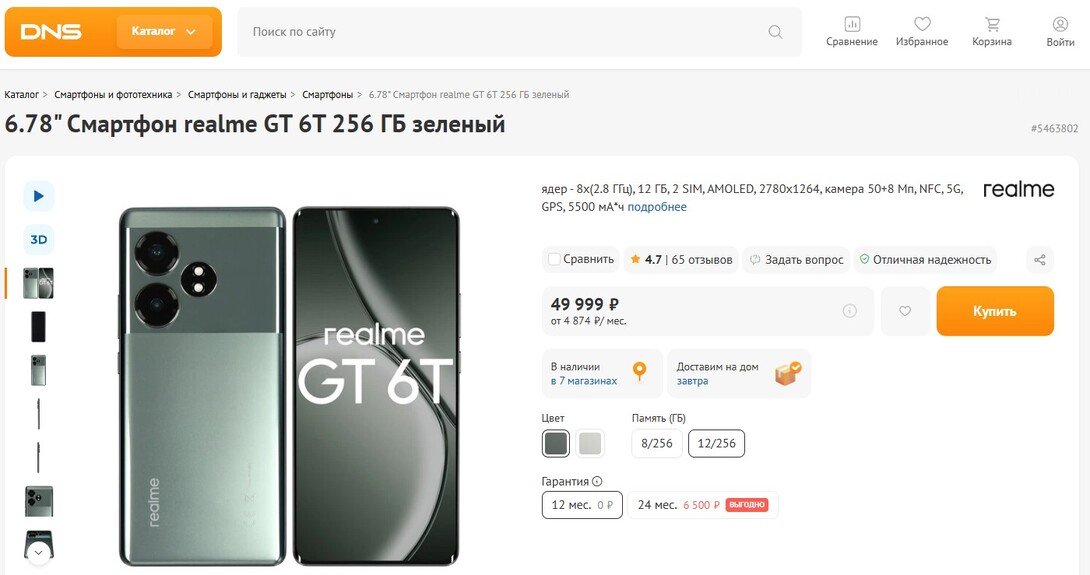Open the 3D product view
The width and height of the screenshot is (1090, 575).
point(39,239)
